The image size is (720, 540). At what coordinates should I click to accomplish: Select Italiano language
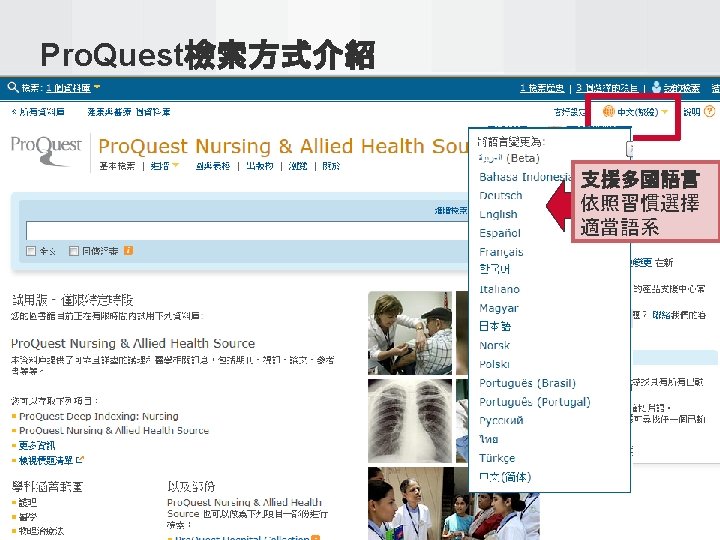(499, 289)
